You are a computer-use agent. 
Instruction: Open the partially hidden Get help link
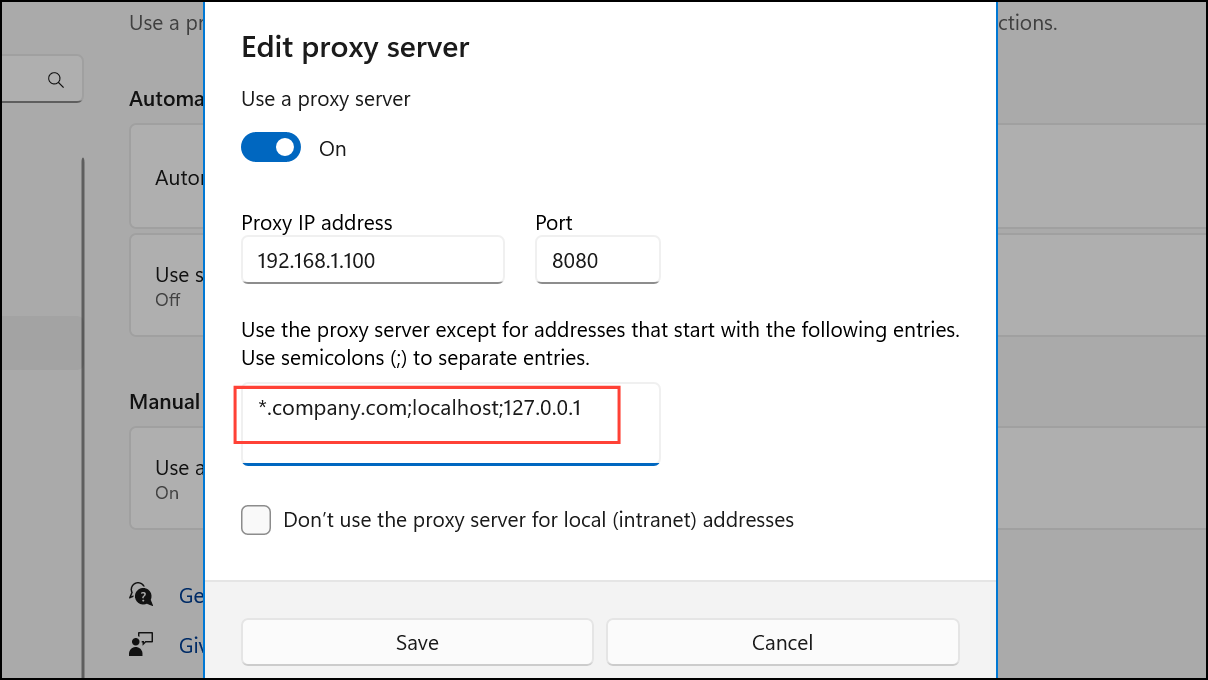pyautogui.click(x=191, y=596)
